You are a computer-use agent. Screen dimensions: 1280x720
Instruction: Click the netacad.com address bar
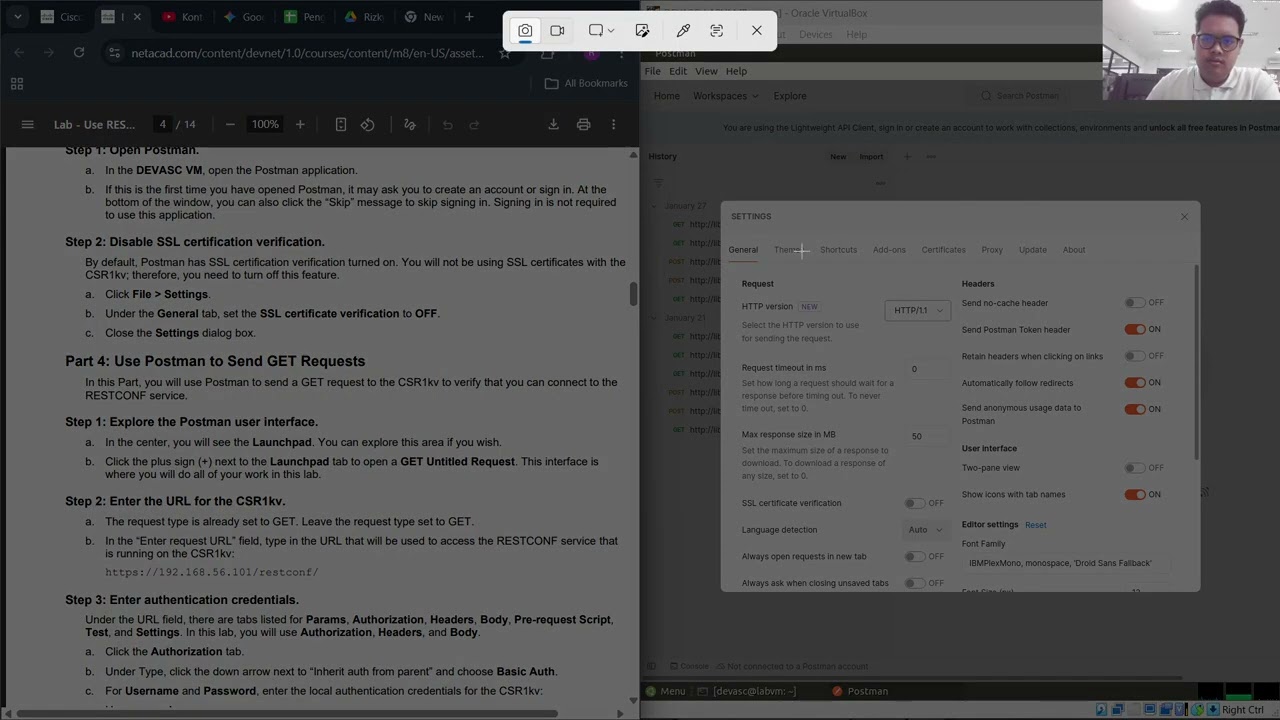(x=307, y=53)
